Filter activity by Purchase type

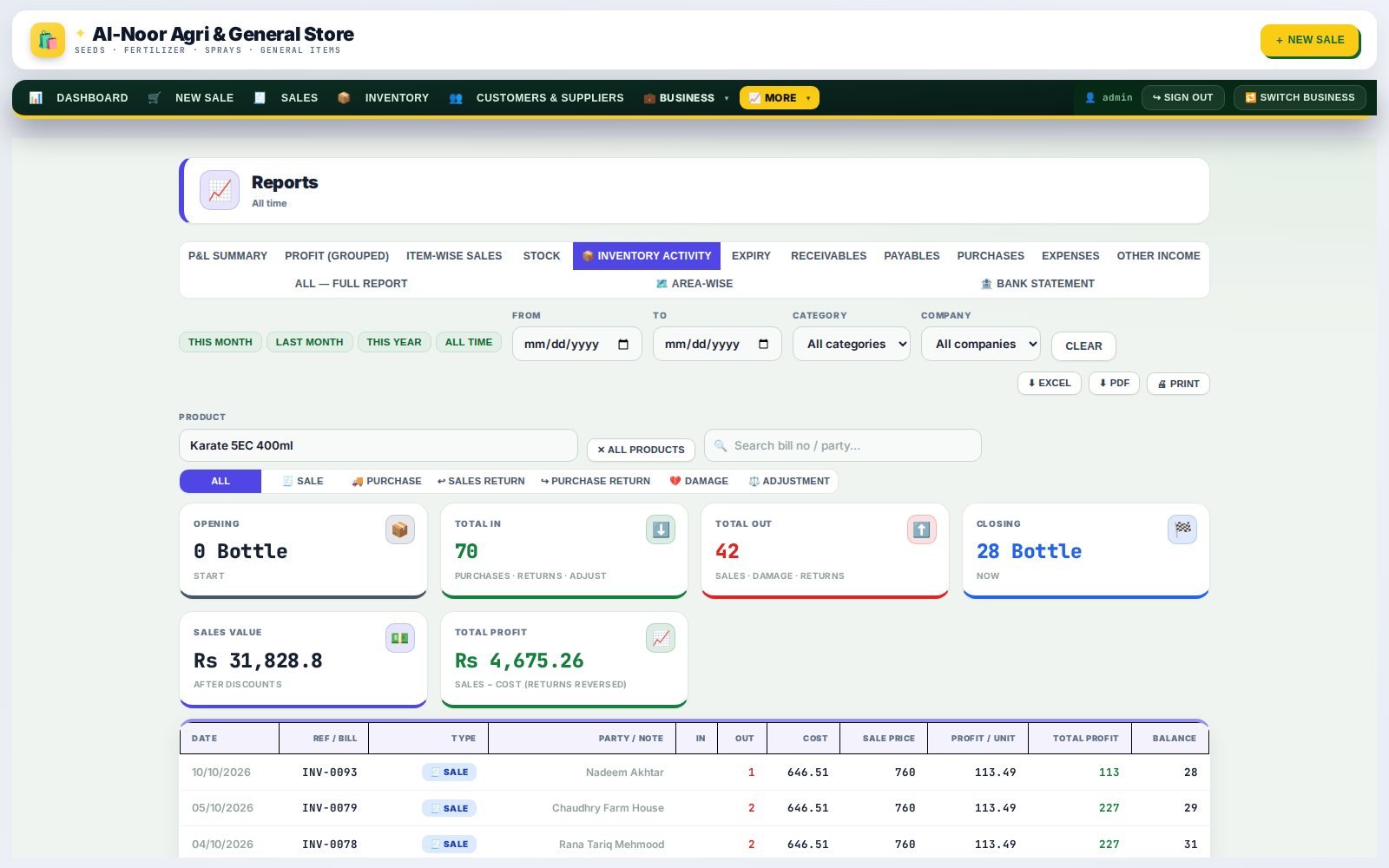point(386,481)
